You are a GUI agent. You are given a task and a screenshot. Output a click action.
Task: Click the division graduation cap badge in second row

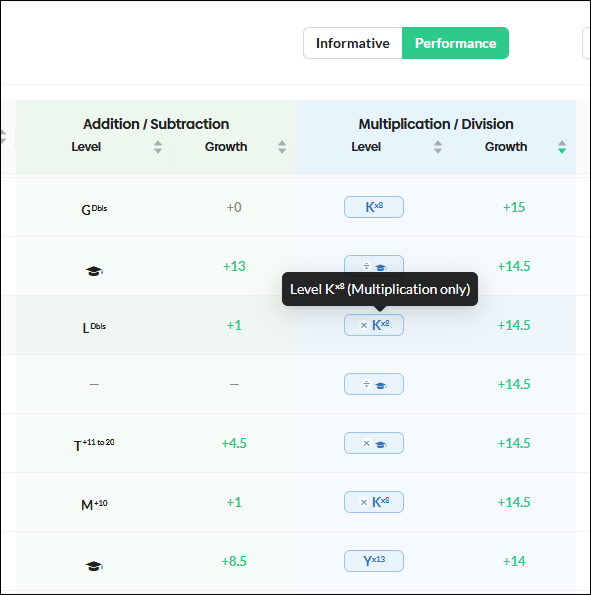coord(374,264)
